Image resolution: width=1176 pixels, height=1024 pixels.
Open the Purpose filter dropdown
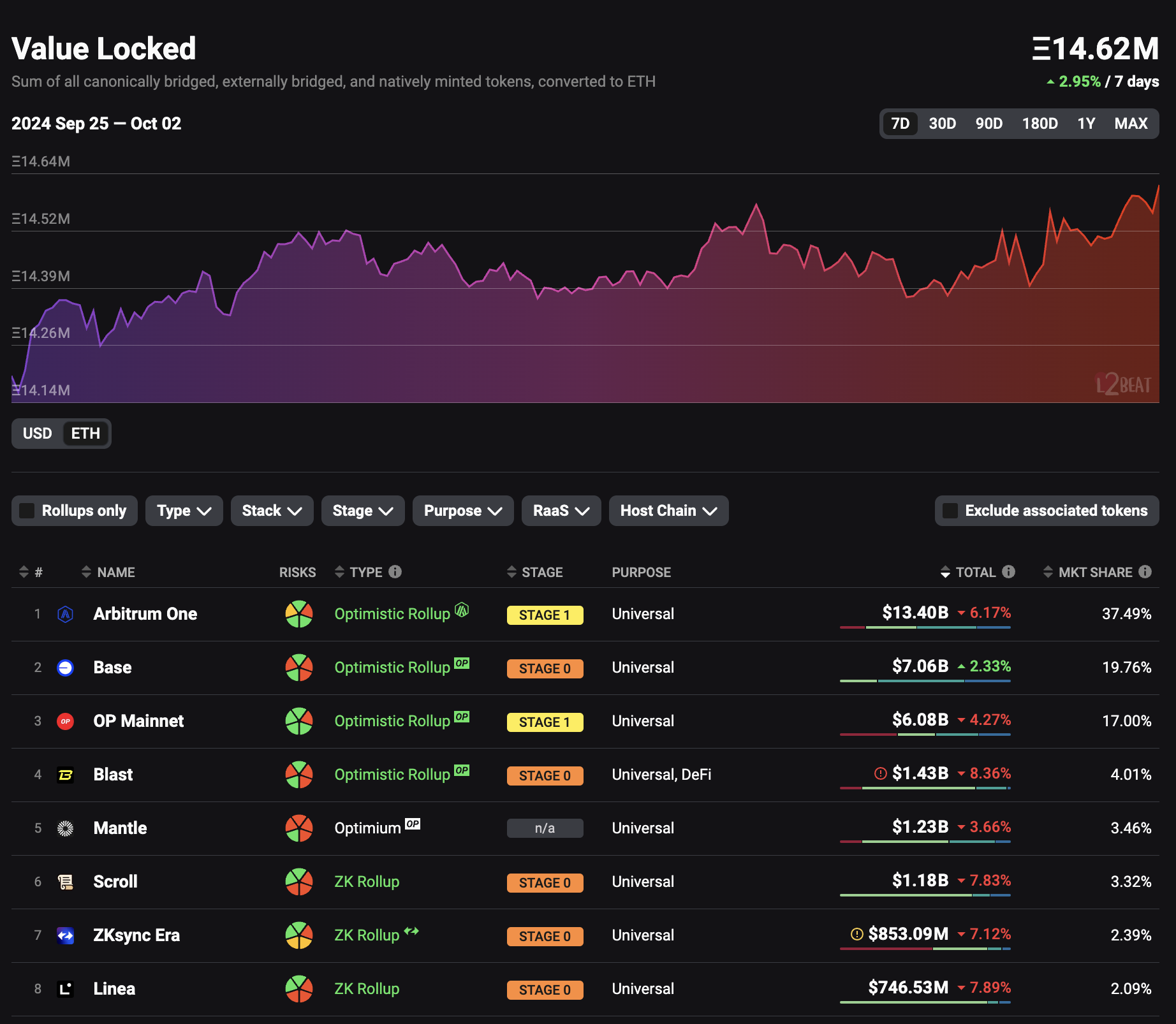coord(463,511)
